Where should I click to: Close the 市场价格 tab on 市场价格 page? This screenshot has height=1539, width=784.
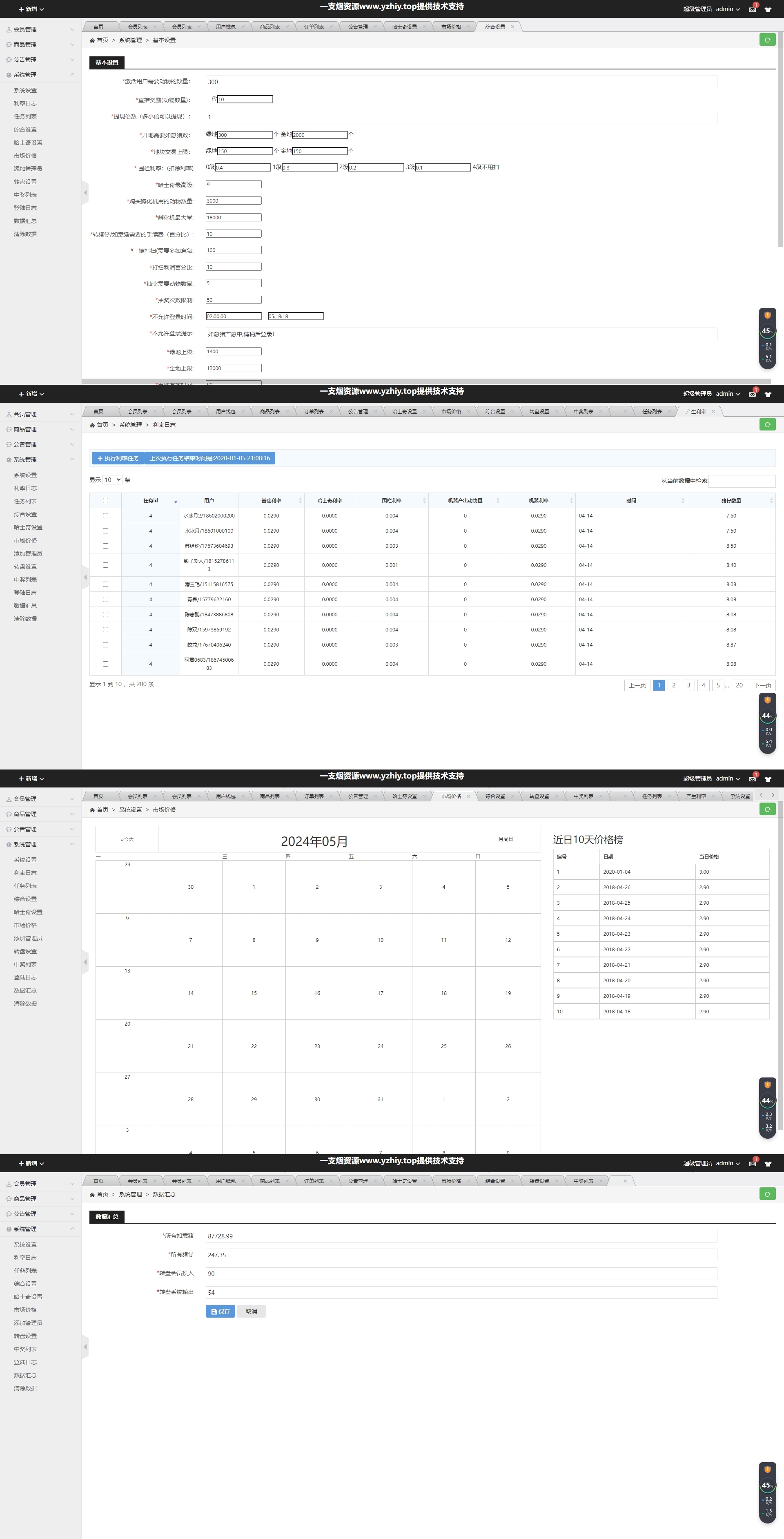coord(468,796)
